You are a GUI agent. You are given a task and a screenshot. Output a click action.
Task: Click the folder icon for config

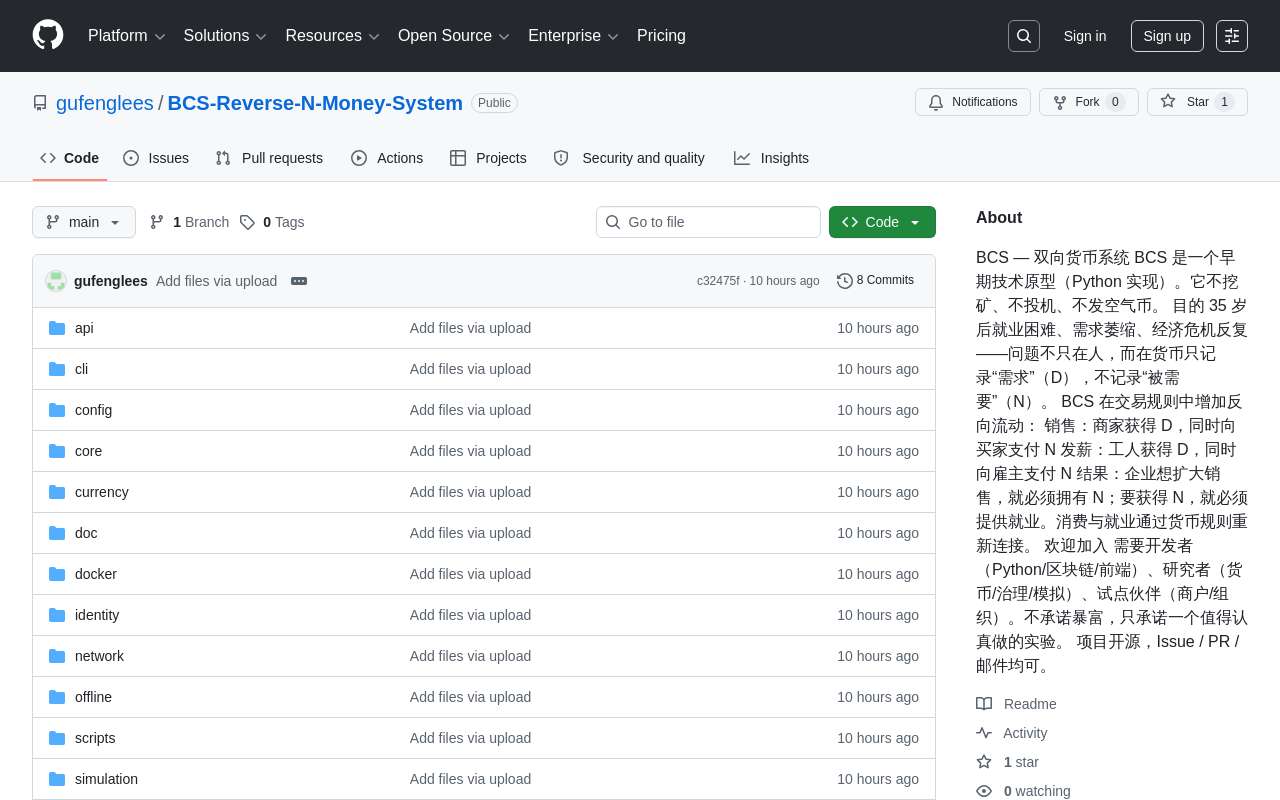[x=57, y=410]
